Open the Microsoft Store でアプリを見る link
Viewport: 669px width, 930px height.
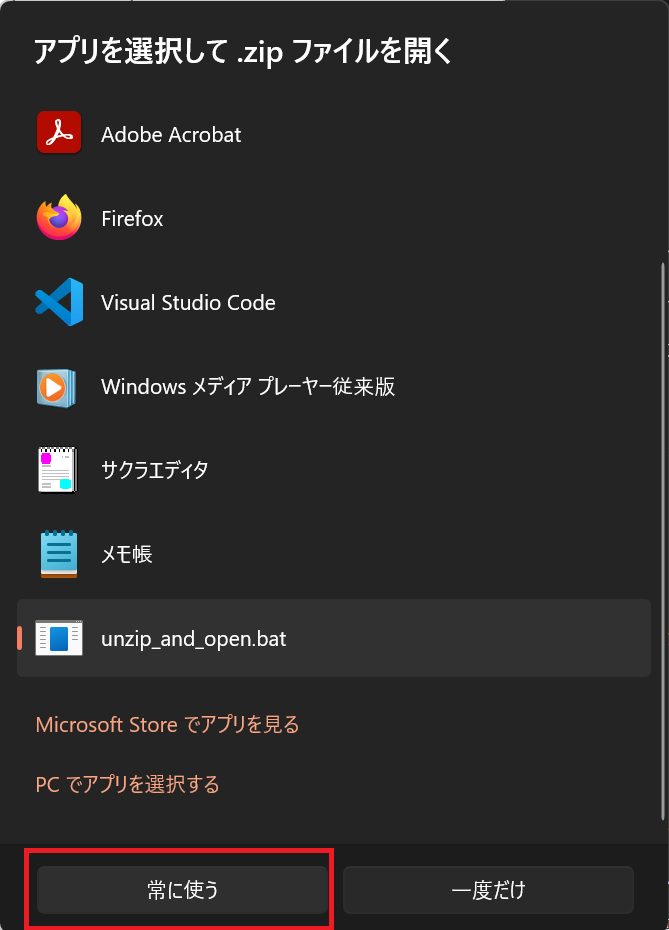167,725
